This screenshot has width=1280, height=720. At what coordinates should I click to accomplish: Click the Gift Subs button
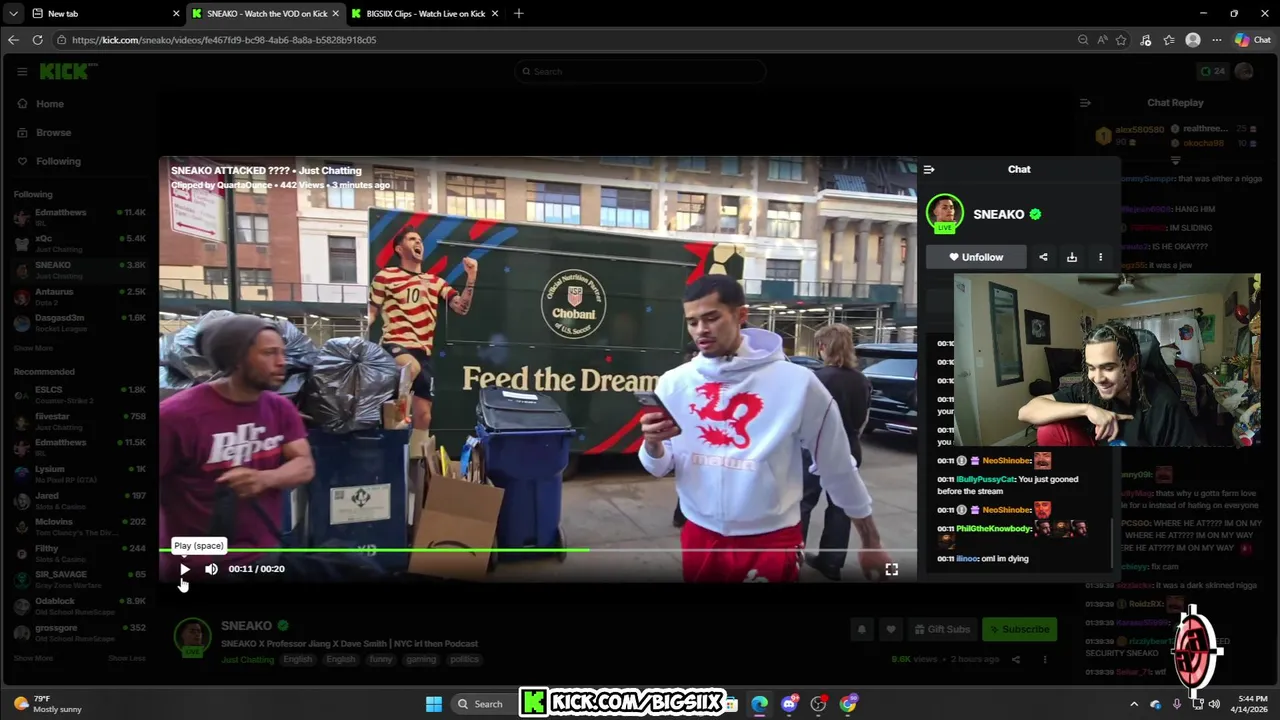pos(941,629)
